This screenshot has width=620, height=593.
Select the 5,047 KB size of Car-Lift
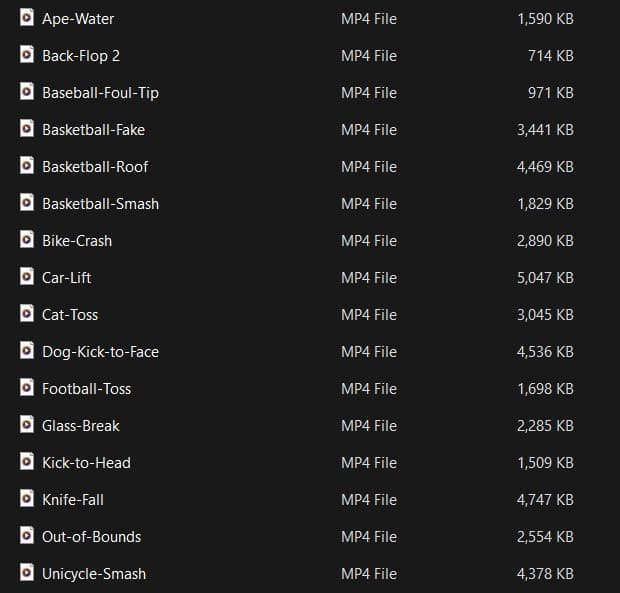pos(545,278)
